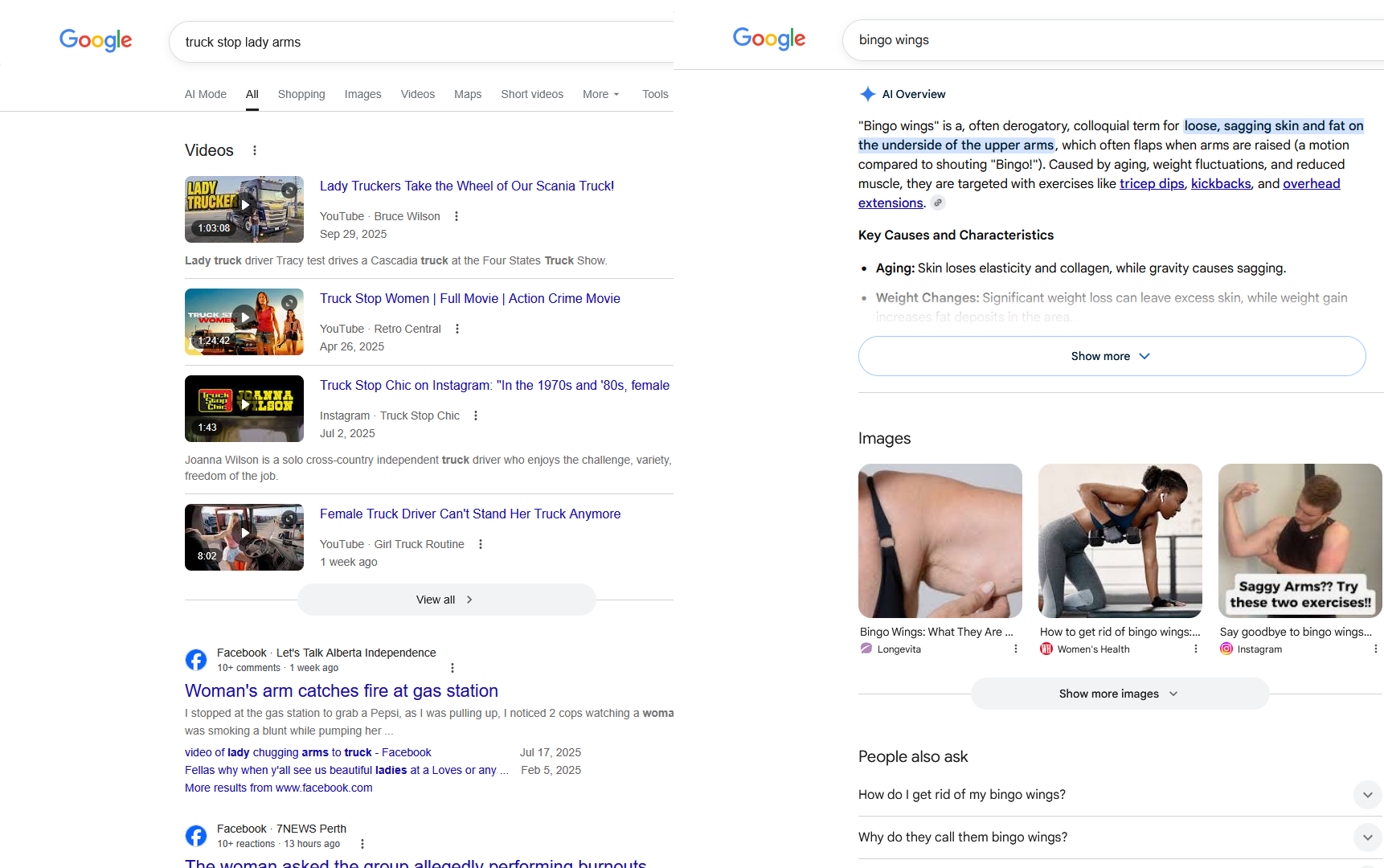Click the Google logo above the Videos results
1384x868 pixels.
click(96, 40)
